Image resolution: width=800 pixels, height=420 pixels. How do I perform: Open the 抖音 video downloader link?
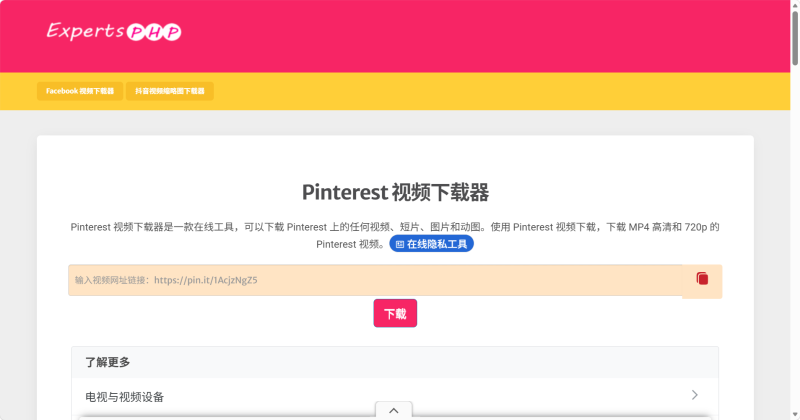pyautogui.click(x=170, y=91)
